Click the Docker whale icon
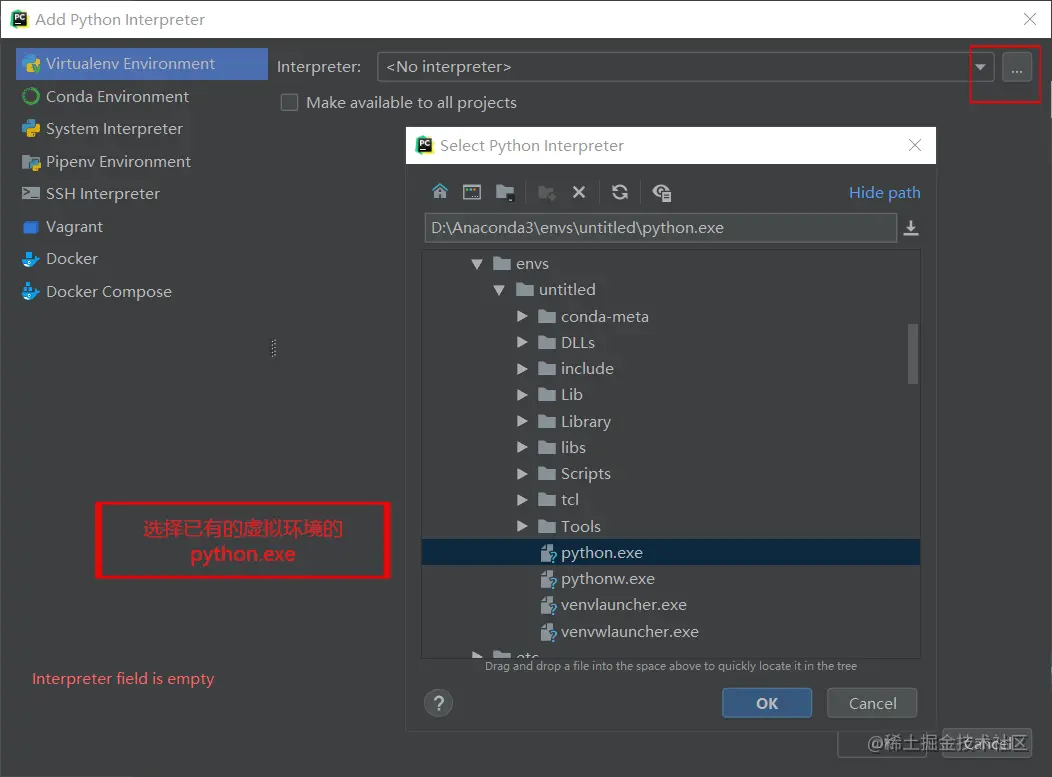 pos(31,259)
